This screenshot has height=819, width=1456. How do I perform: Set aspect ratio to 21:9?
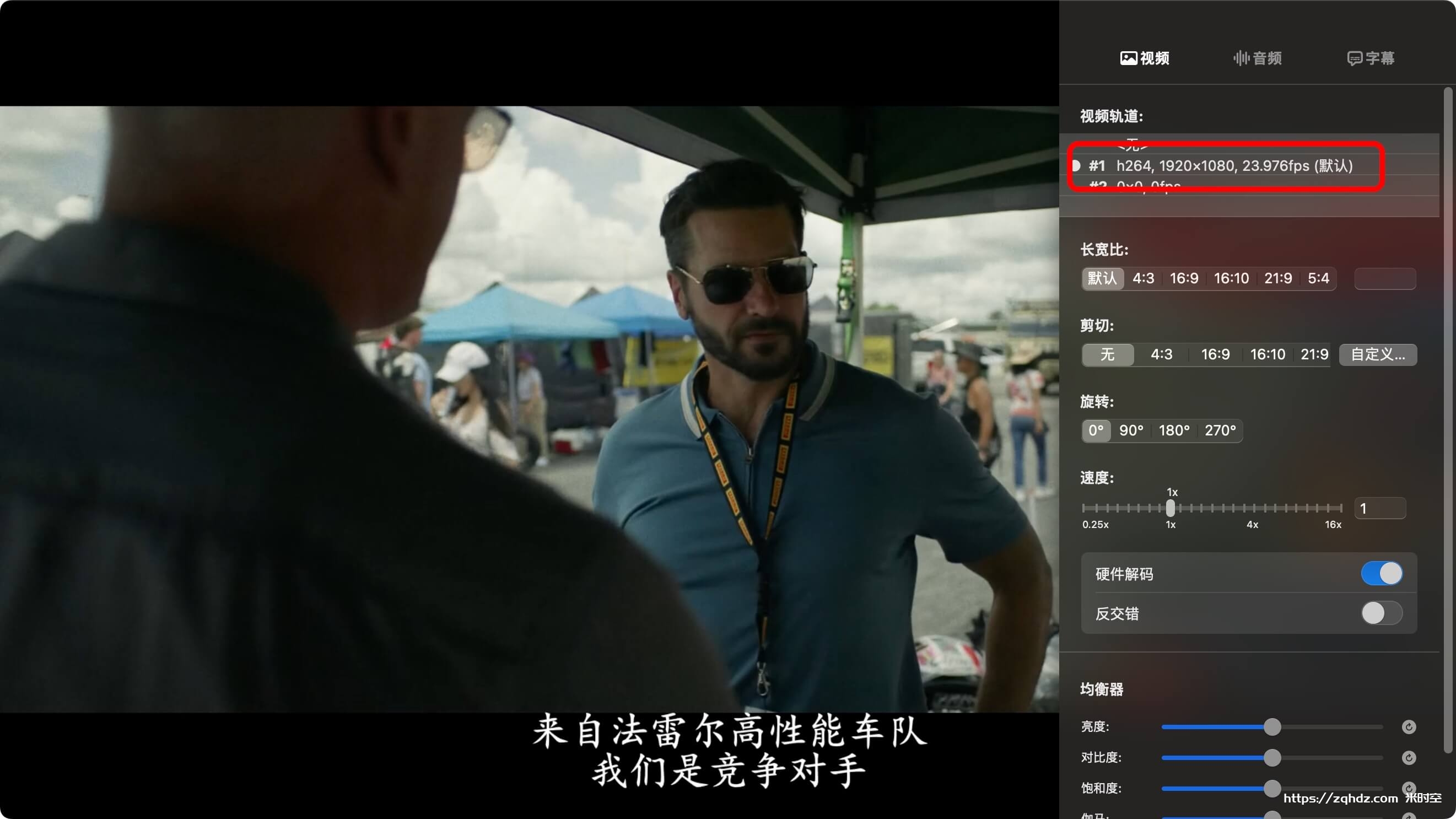pyautogui.click(x=1279, y=278)
